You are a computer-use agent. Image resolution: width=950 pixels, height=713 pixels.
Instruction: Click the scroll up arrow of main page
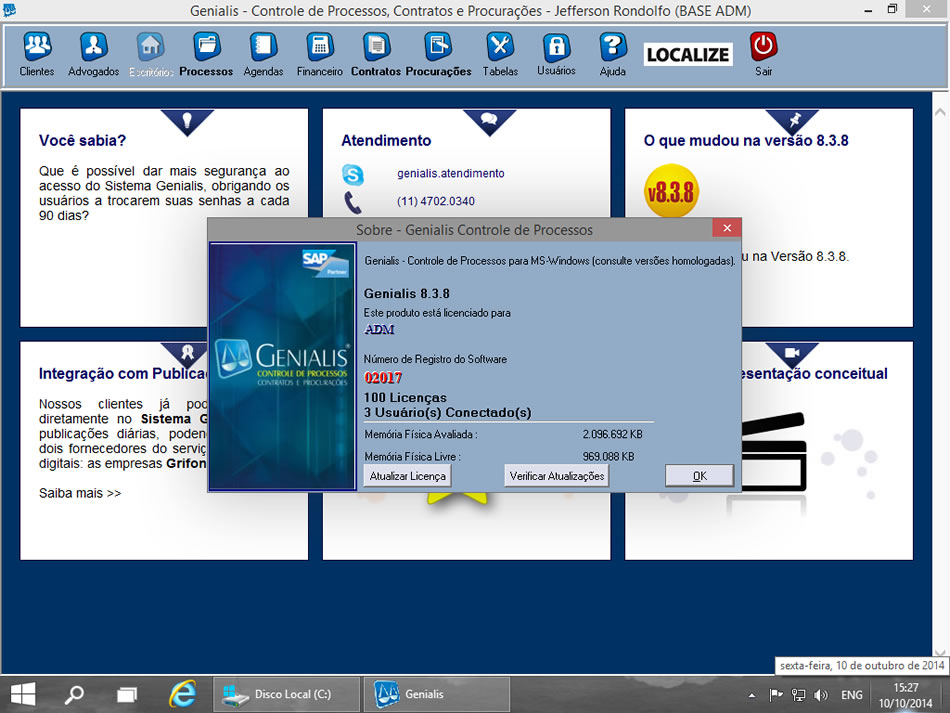(x=940, y=111)
